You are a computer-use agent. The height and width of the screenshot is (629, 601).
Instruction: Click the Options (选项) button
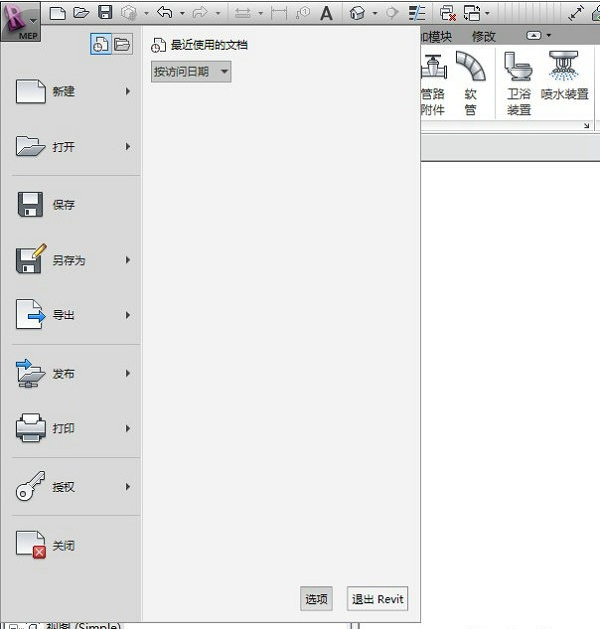pyautogui.click(x=316, y=599)
